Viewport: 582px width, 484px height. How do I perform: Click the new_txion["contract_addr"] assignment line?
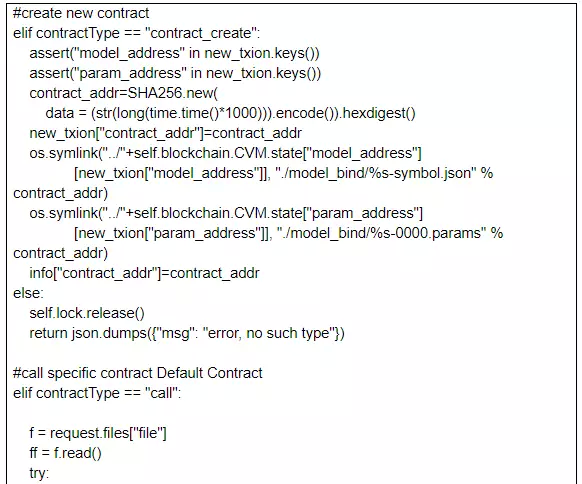pos(166,133)
